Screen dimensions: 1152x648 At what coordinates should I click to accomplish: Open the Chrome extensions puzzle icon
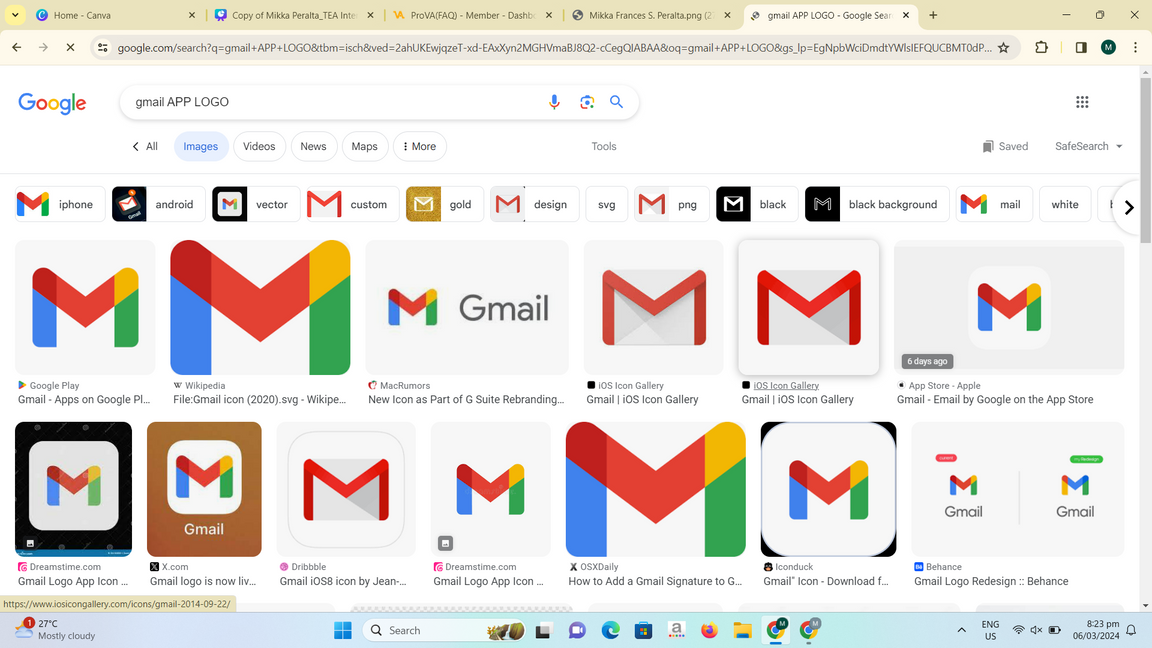[x=1041, y=48]
